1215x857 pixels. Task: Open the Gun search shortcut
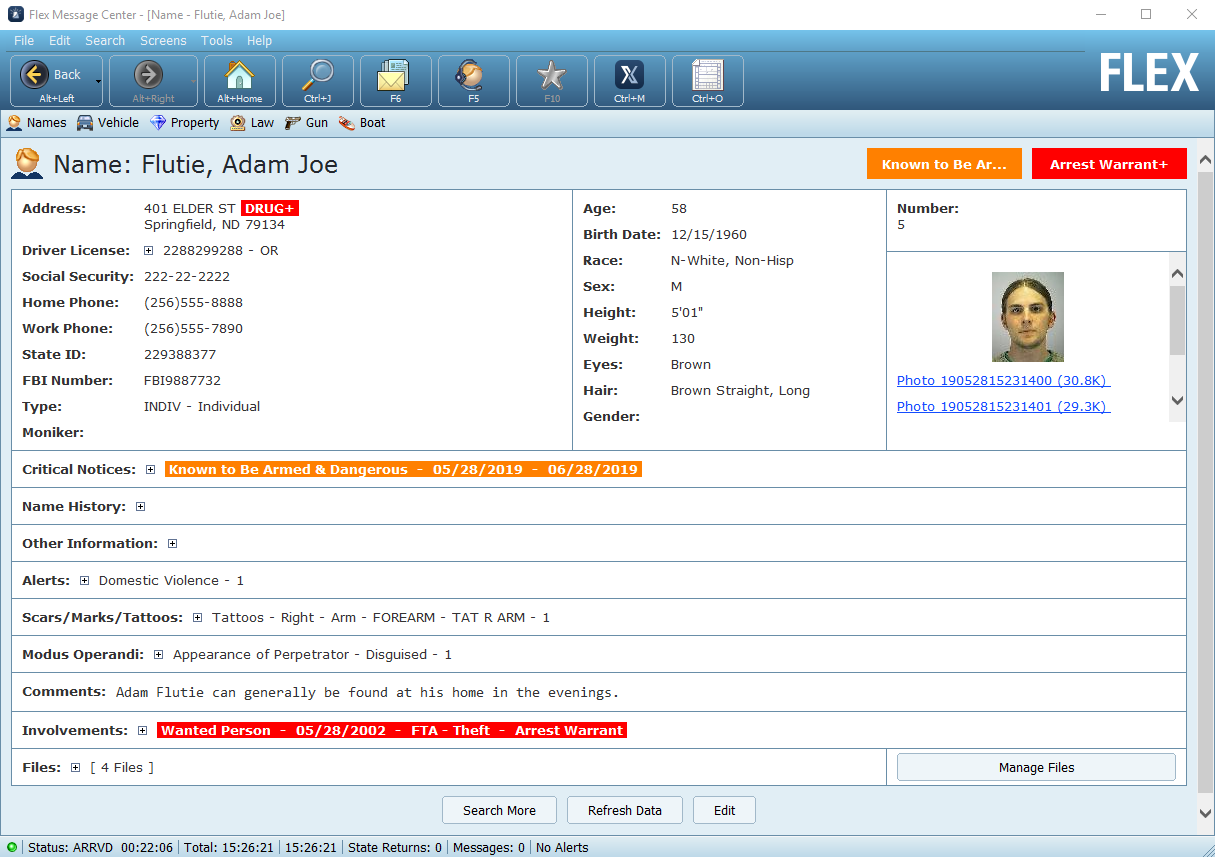(306, 123)
